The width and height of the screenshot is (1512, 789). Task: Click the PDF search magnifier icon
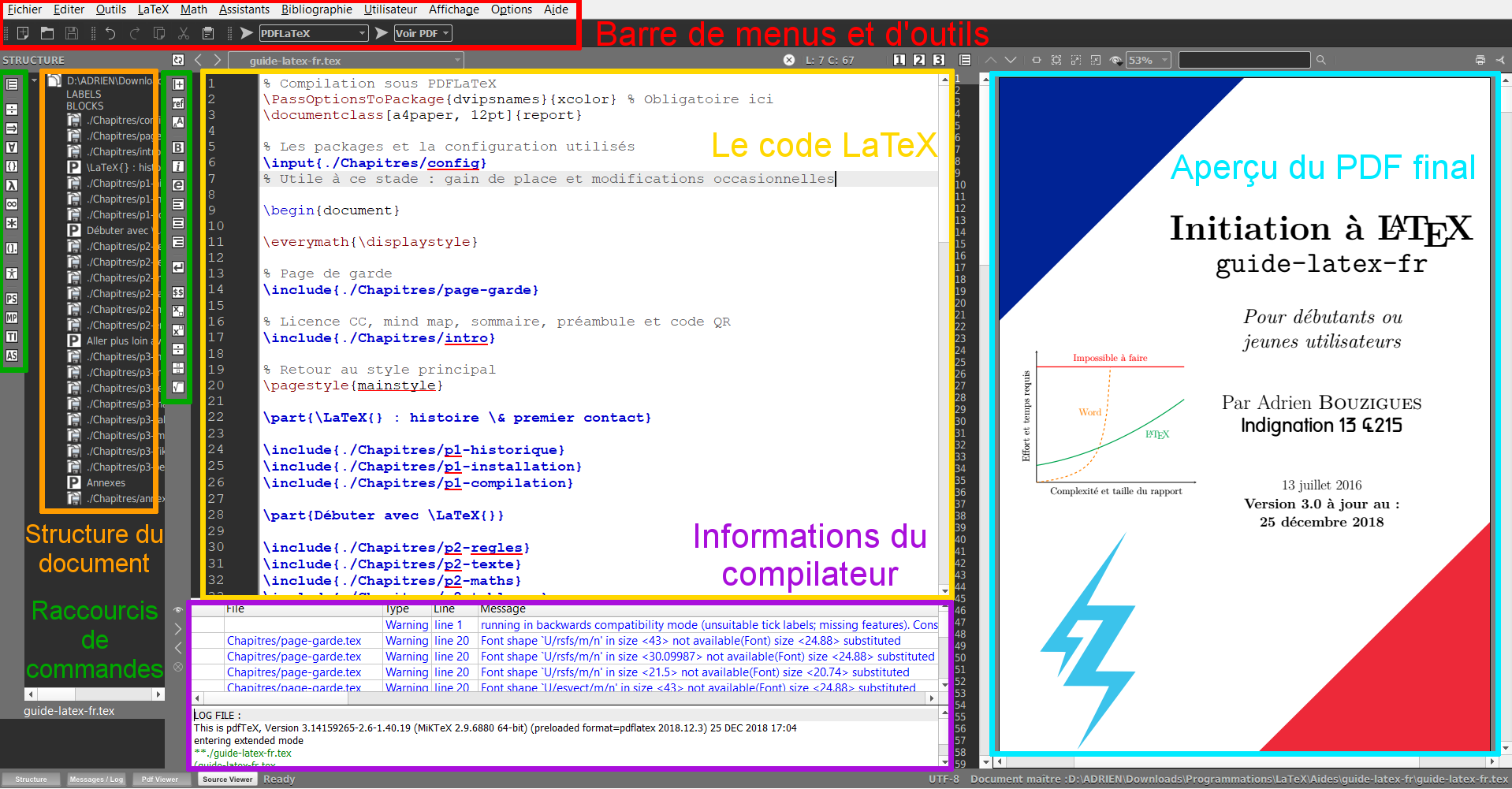1321,60
